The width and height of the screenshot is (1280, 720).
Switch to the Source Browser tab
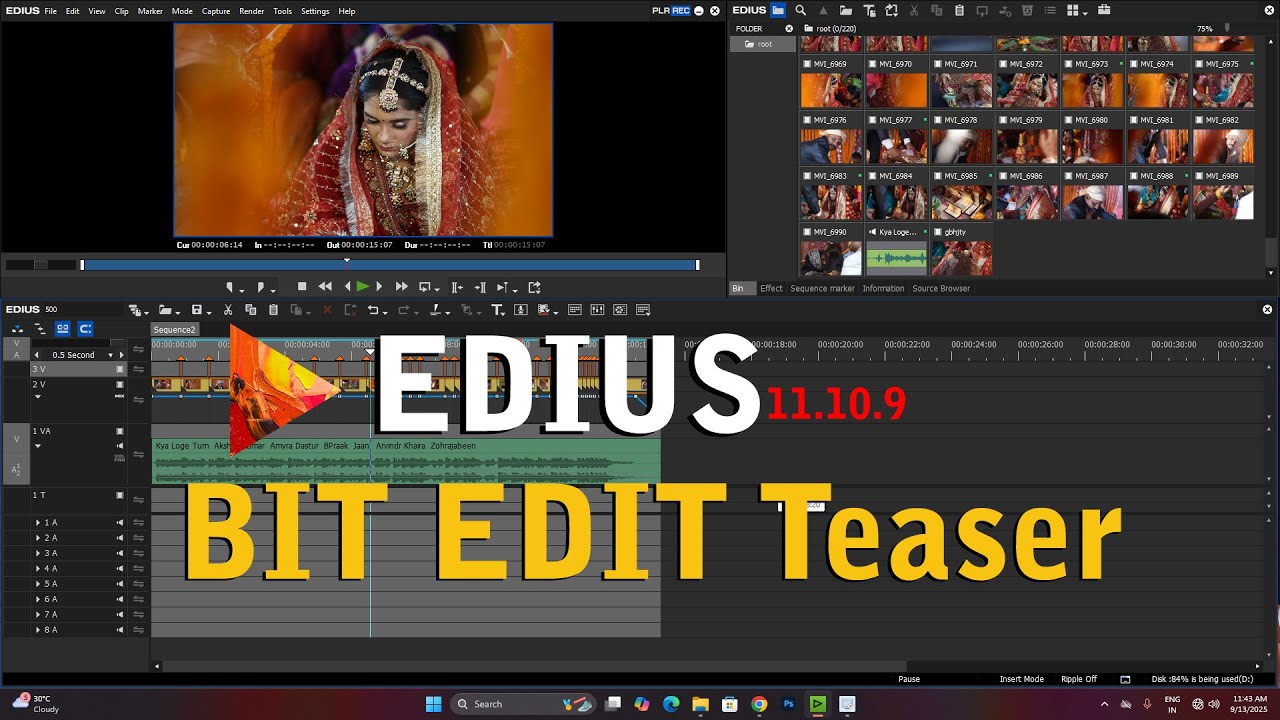[x=941, y=288]
